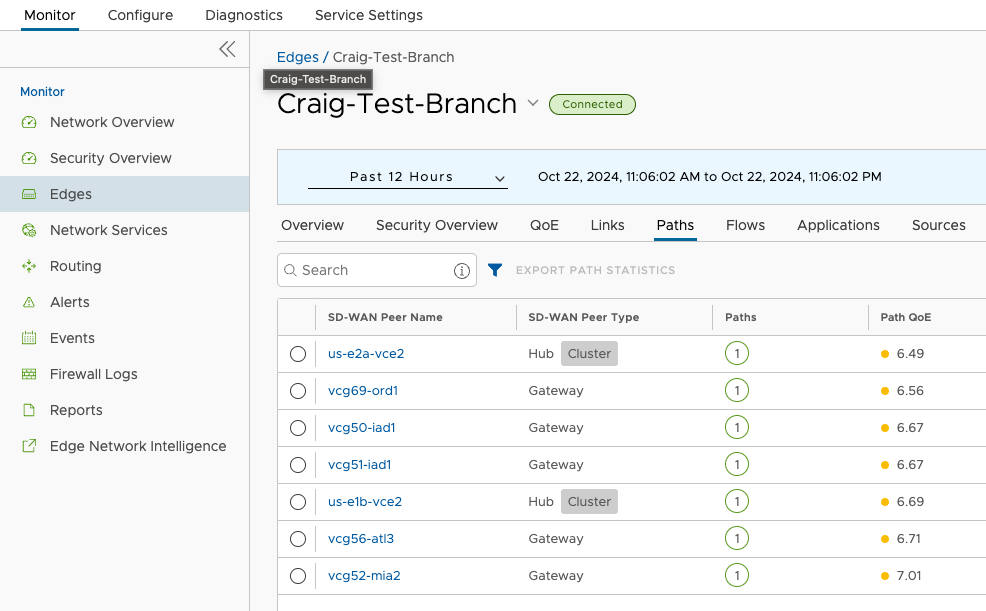Image resolution: width=986 pixels, height=611 pixels.
Task: Expand the Craig-Test-Branch edge selector chevron
Action: [533, 102]
